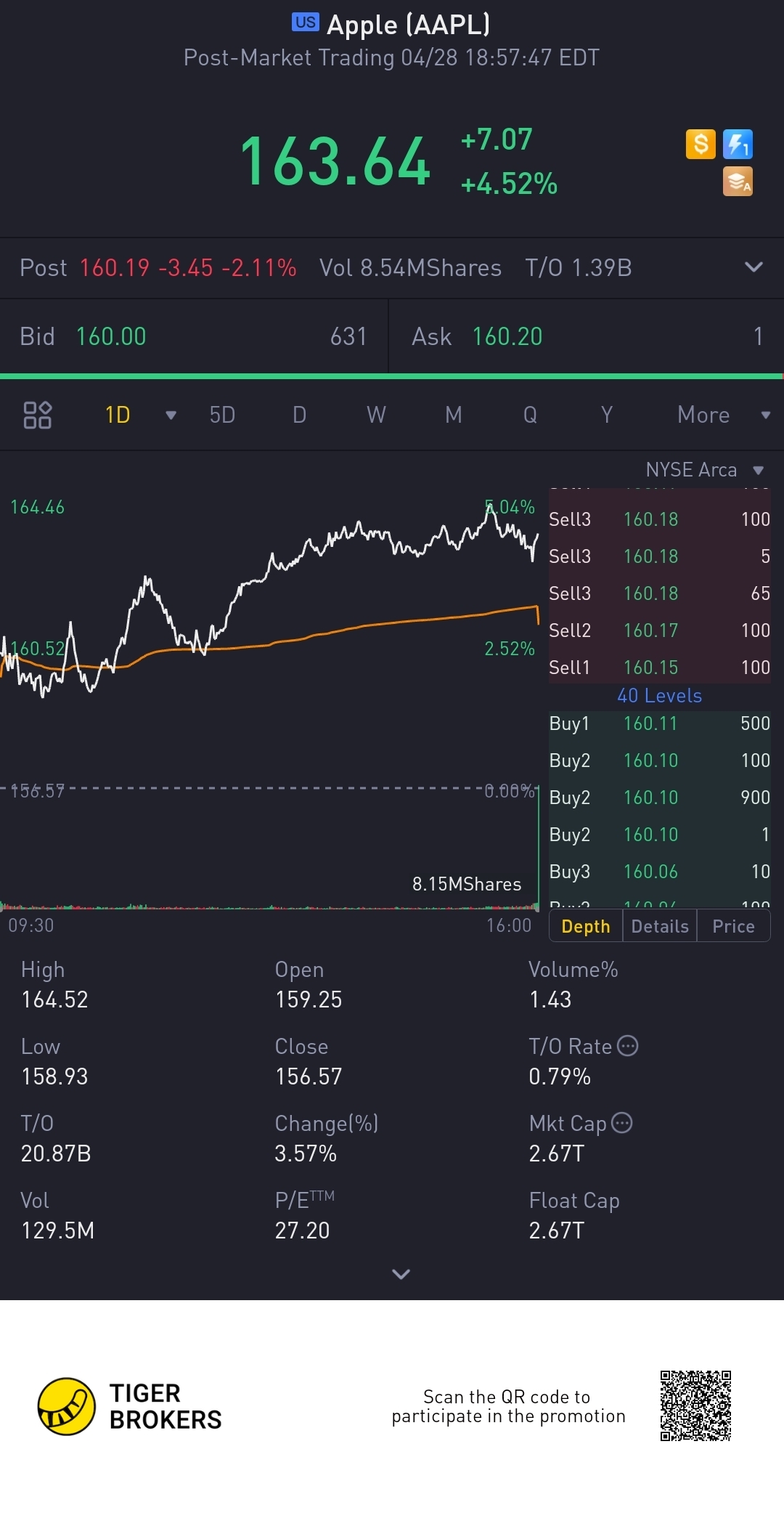Tap the US market flag badge
Screen dimensions: 784x1513
(305, 23)
